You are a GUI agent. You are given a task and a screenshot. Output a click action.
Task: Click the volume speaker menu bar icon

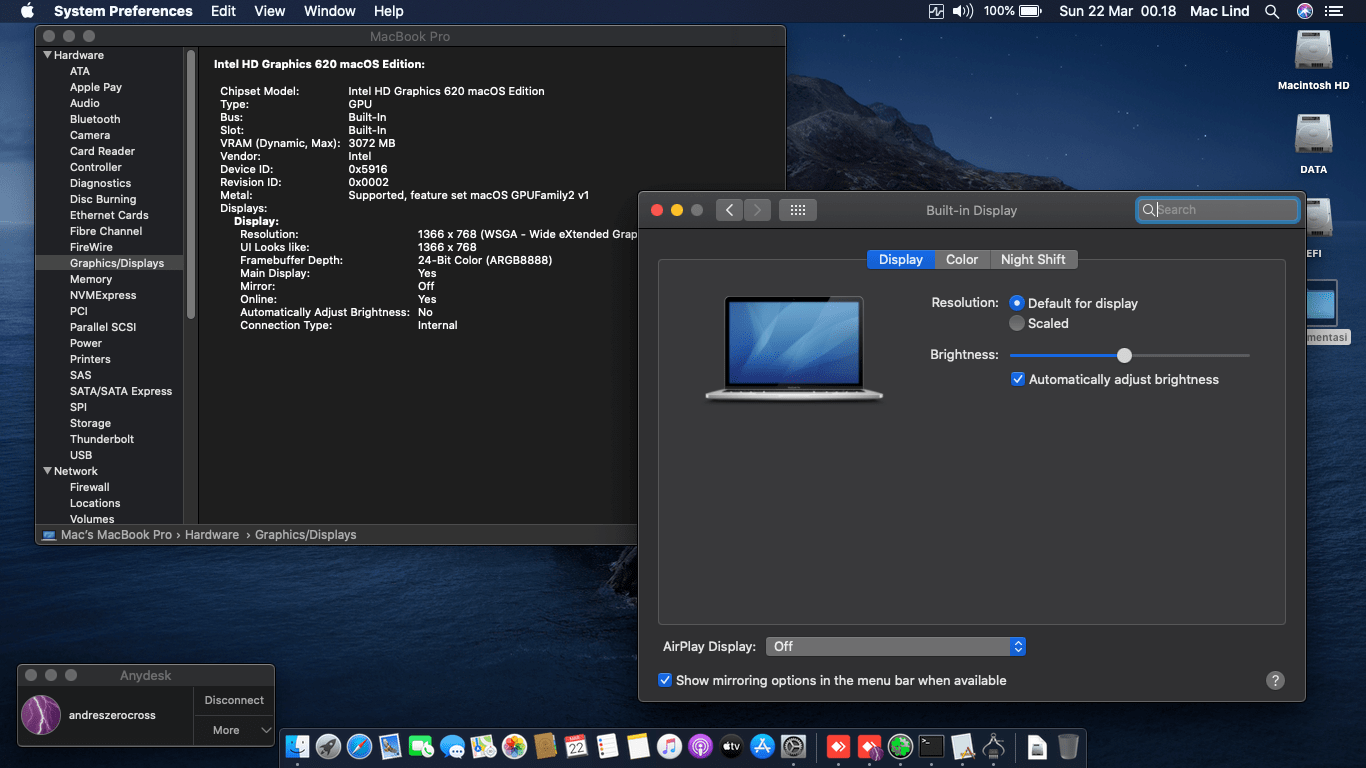pyautogui.click(x=963, y=11)
